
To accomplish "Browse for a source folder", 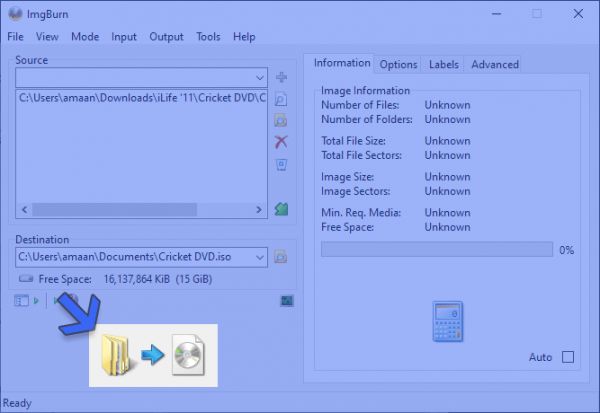I will tap(281, 121).
